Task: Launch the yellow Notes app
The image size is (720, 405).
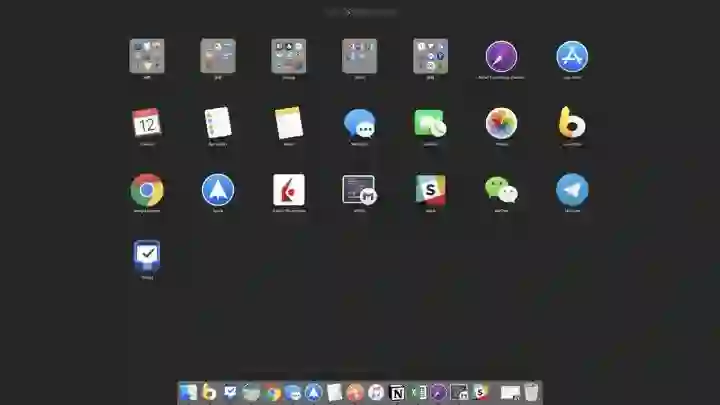Action: 288,123
